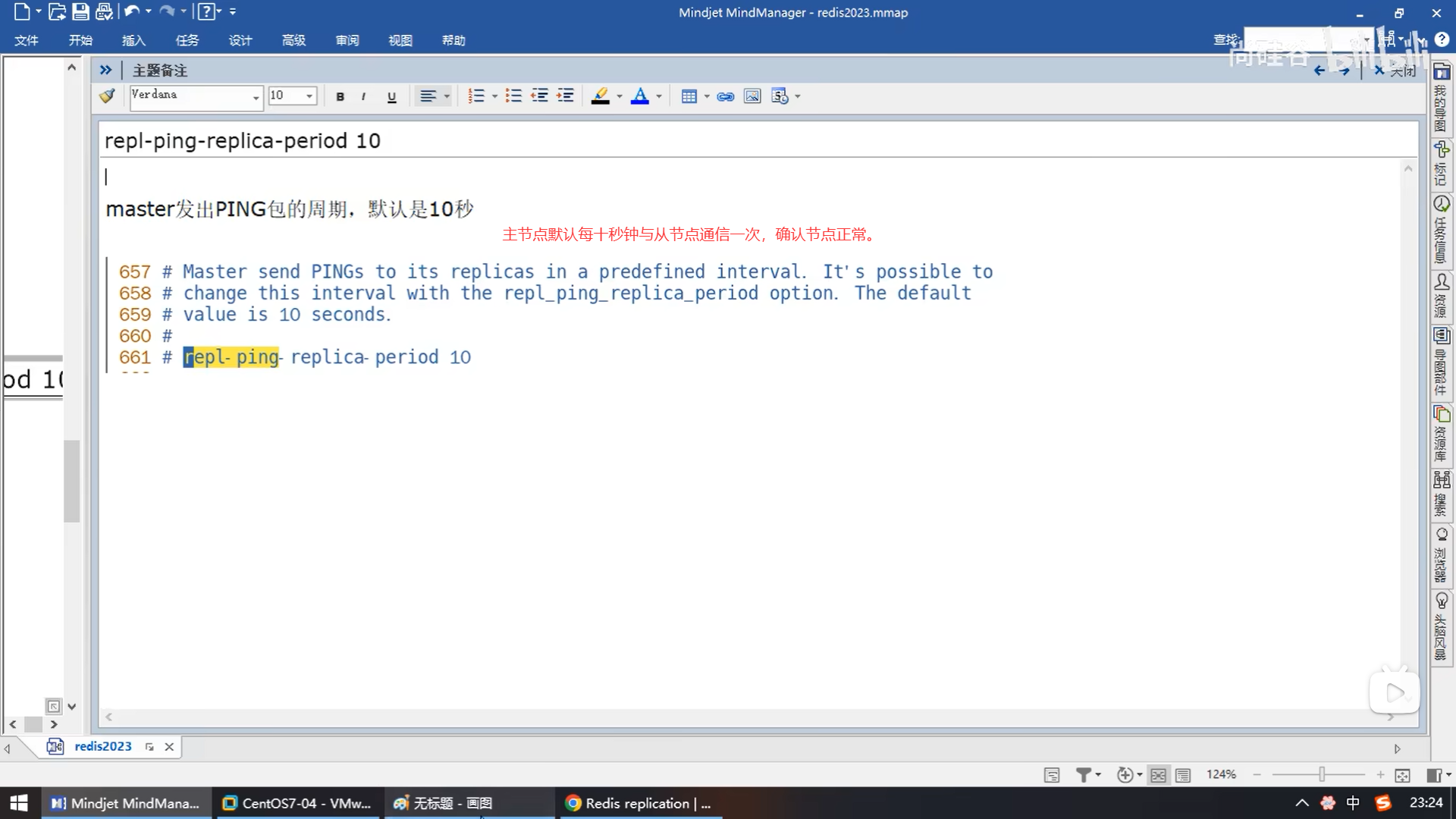Insert an image into the note

(752, 96)
